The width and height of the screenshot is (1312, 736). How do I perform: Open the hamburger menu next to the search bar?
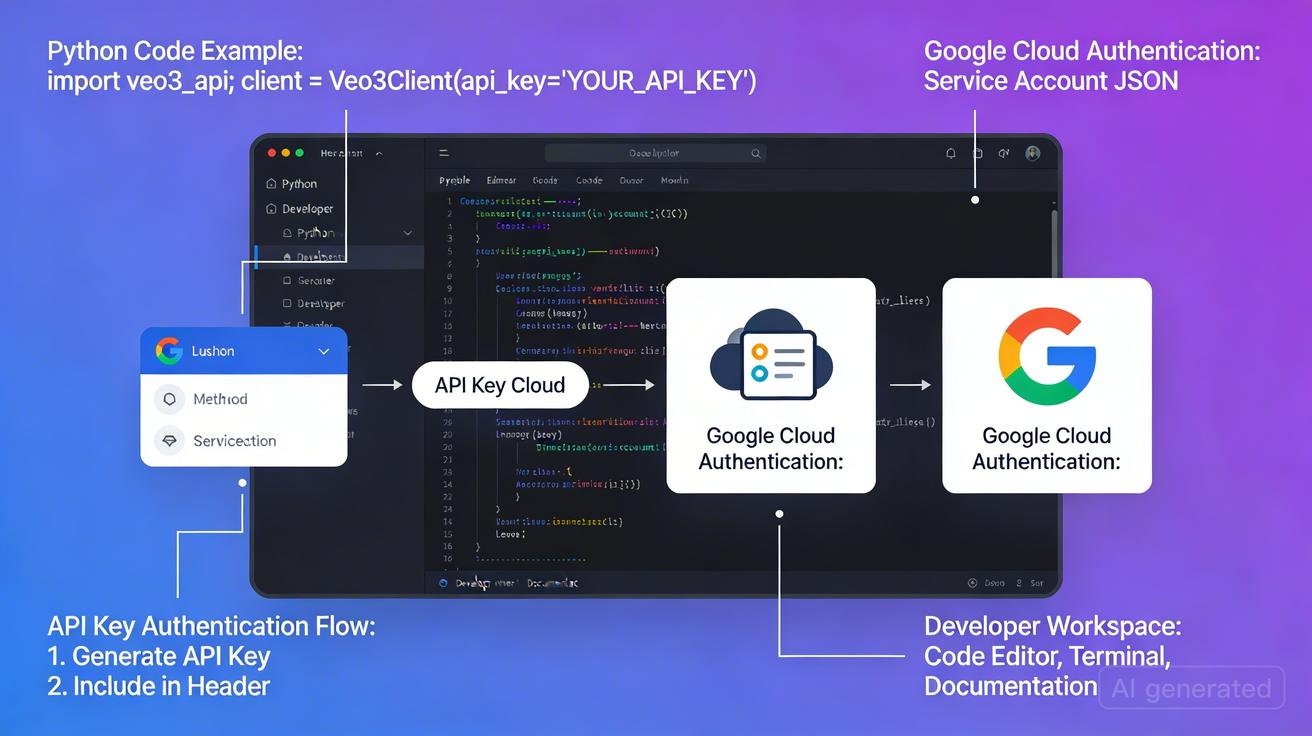443,153
